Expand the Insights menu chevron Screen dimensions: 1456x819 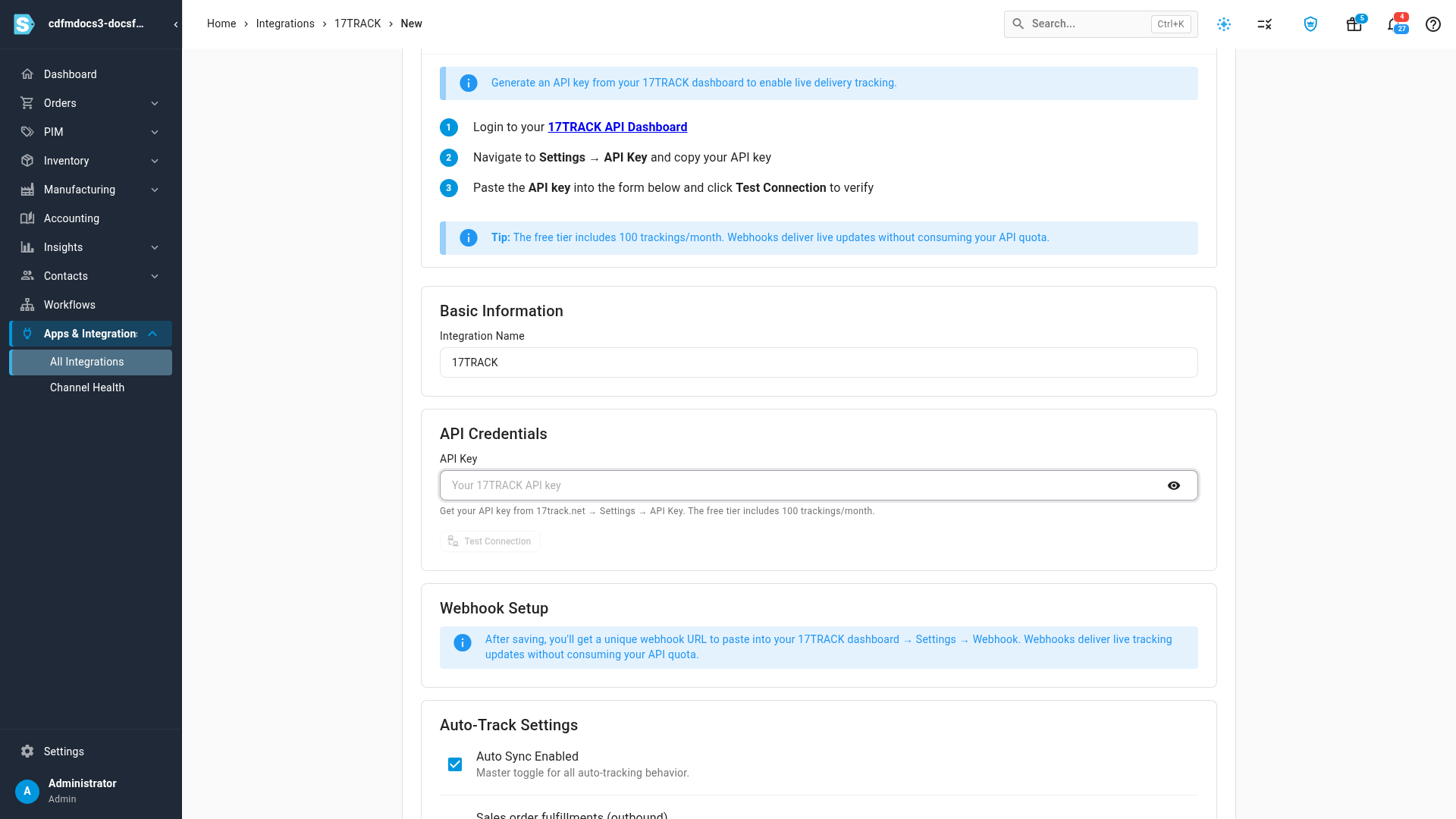[155, 247]
